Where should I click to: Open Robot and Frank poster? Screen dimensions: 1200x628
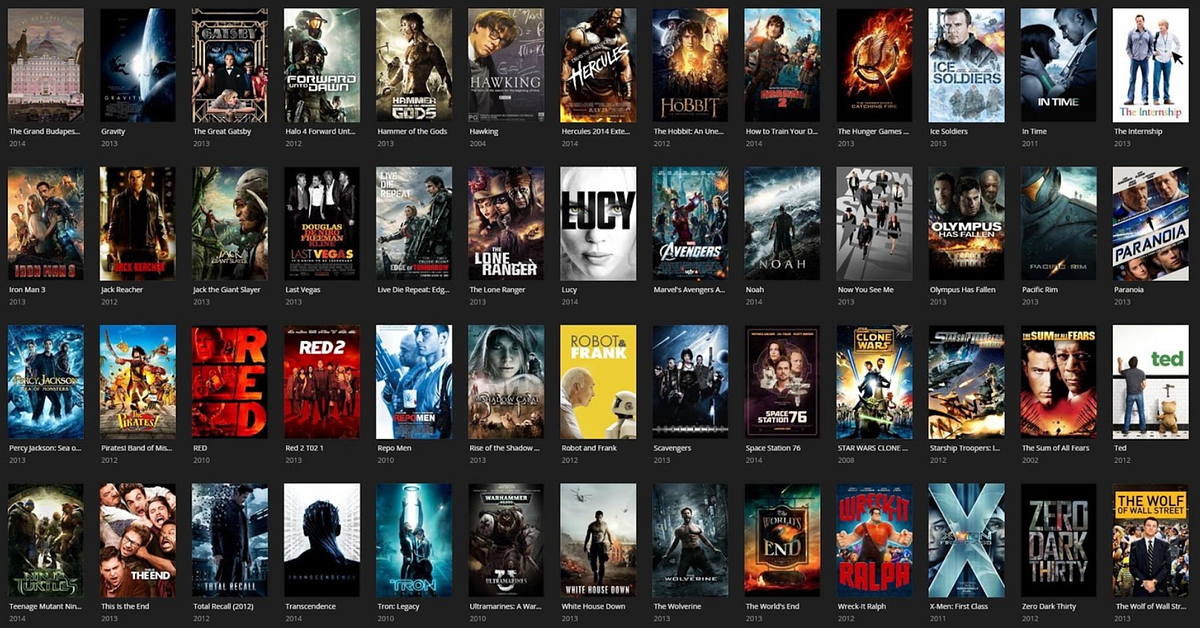[598, 382]
